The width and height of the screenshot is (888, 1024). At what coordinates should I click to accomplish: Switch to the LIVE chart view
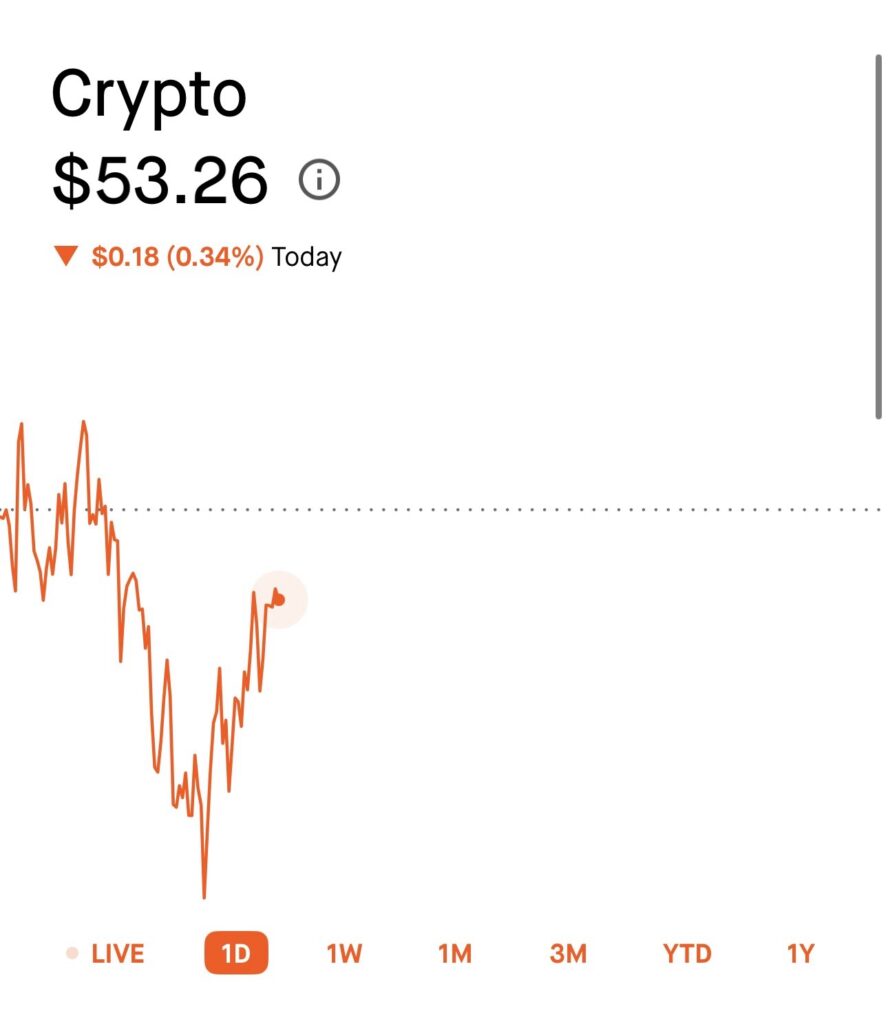tap(117, 953)
